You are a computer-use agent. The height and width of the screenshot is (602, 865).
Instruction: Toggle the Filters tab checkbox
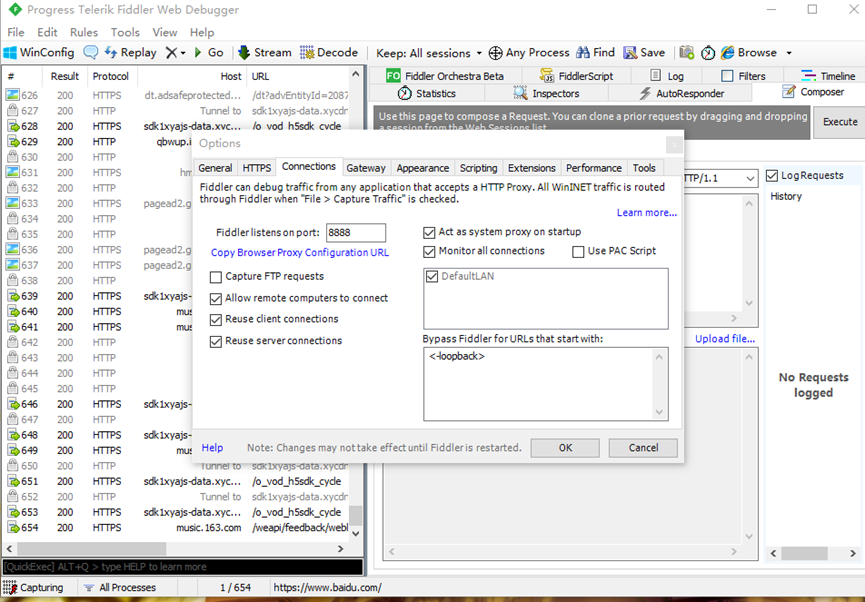[x=727, y=76]
